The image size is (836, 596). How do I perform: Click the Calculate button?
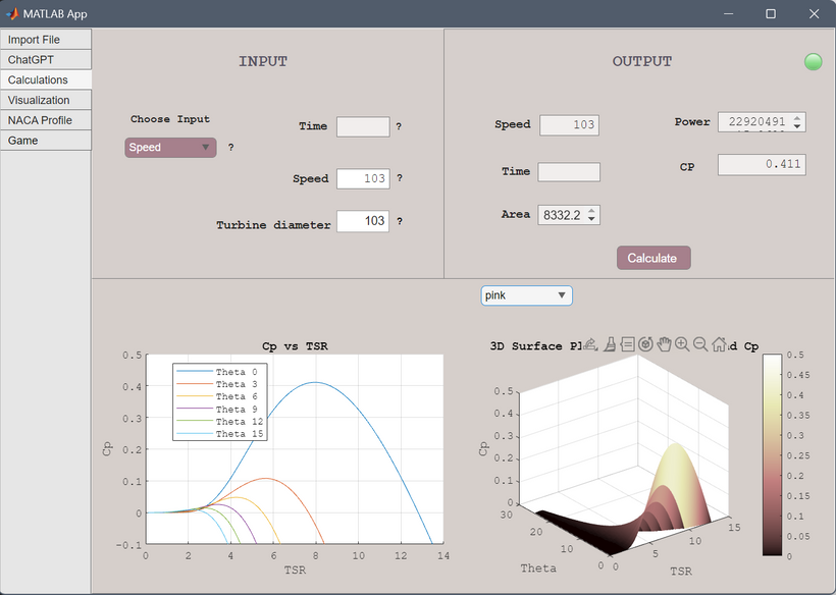(654, 258)
